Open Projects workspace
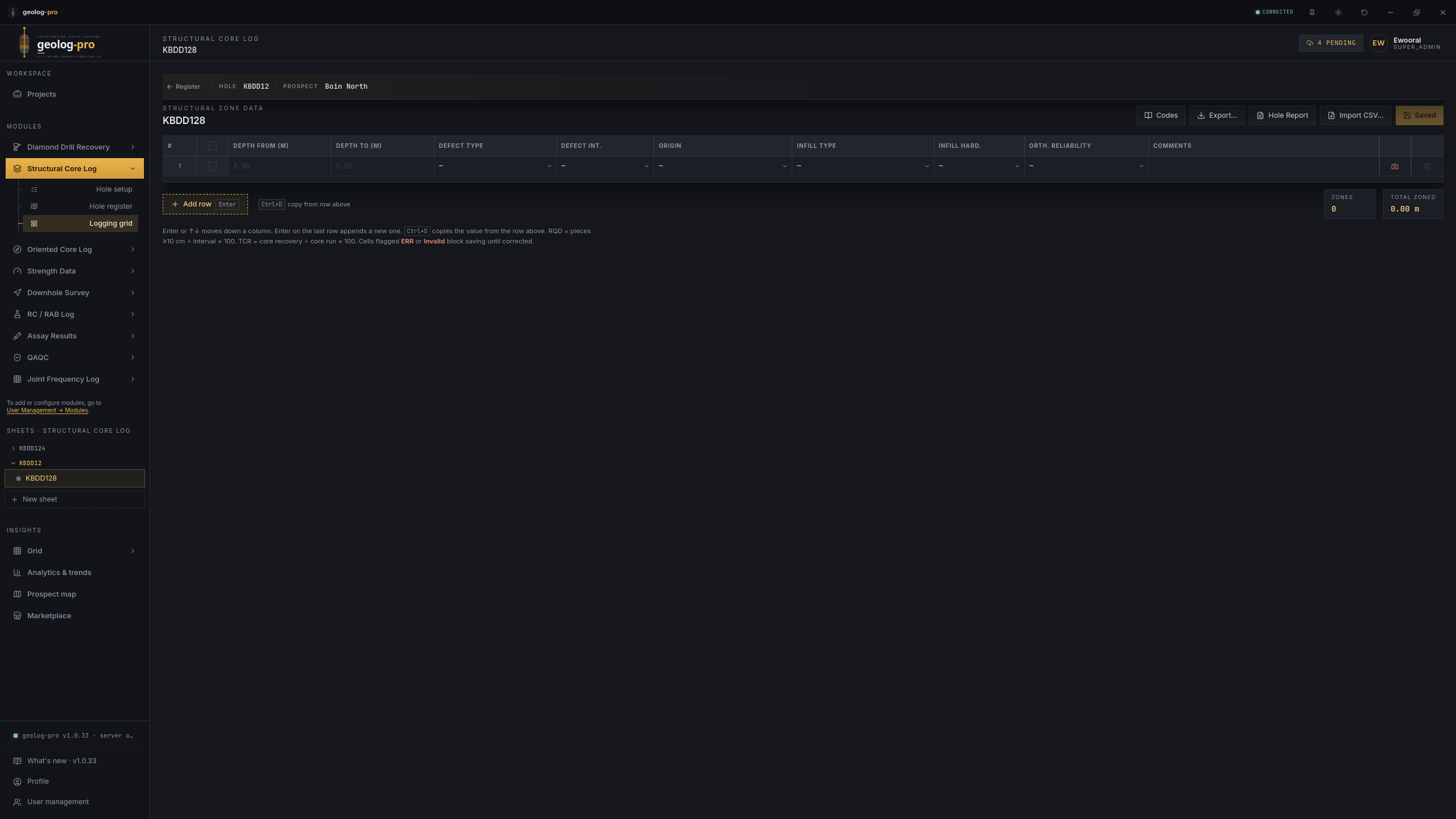The height and width of the screenshot is (819, 1456). point(75,94)
